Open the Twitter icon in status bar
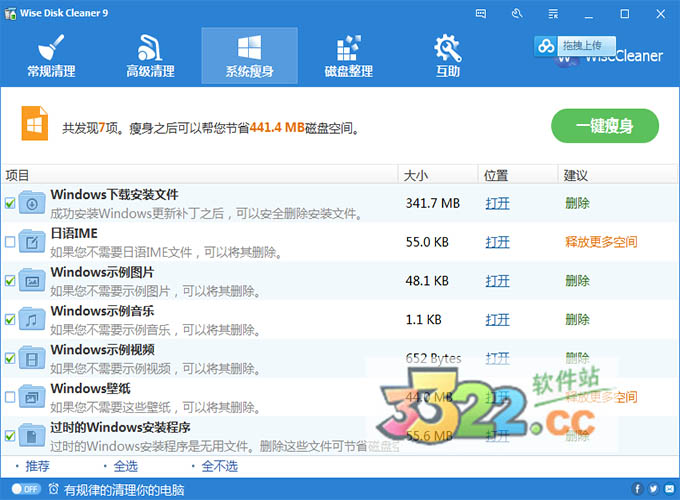680x500 pixels. (x=654, y=489)
